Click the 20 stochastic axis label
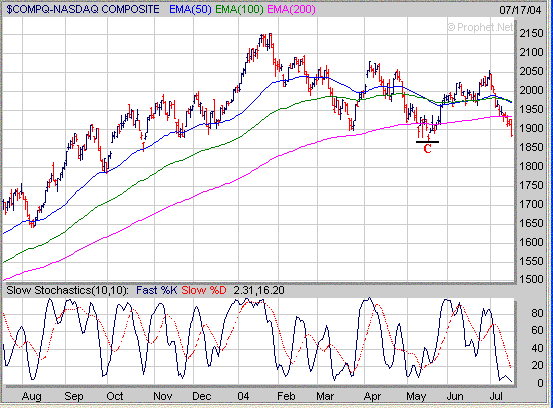Image resolution: width=553 pixels, height=408 pixels. click(x=537, y=365)
